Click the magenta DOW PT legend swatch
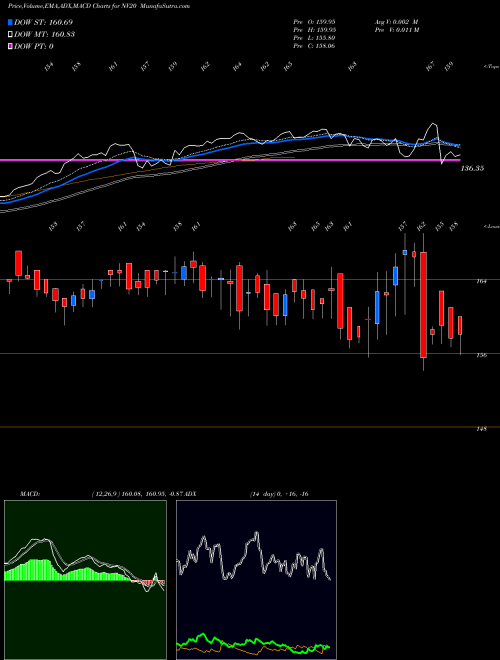 [x=10, y=46]
